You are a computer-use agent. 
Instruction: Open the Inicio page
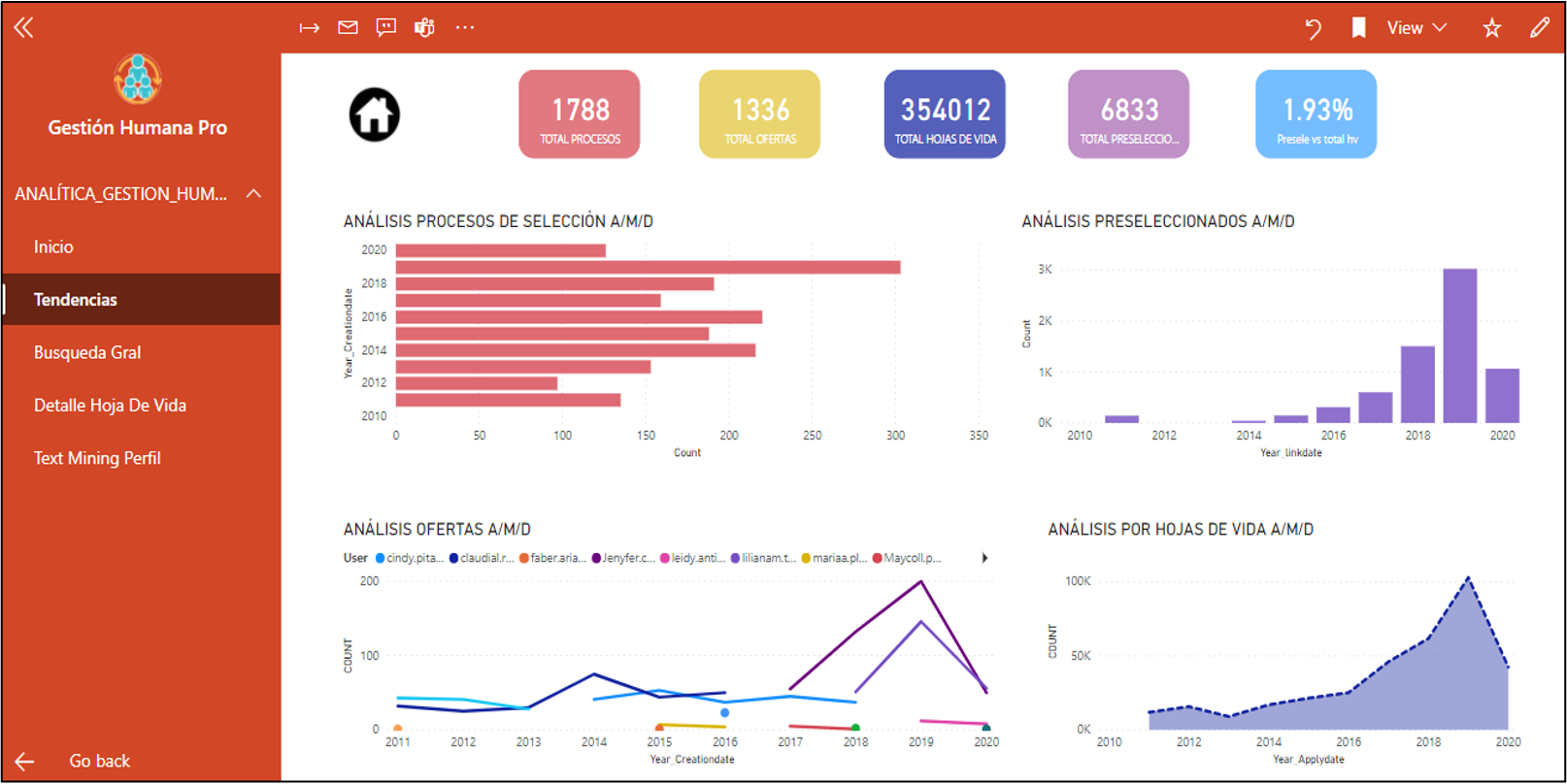tap(53, 246)
